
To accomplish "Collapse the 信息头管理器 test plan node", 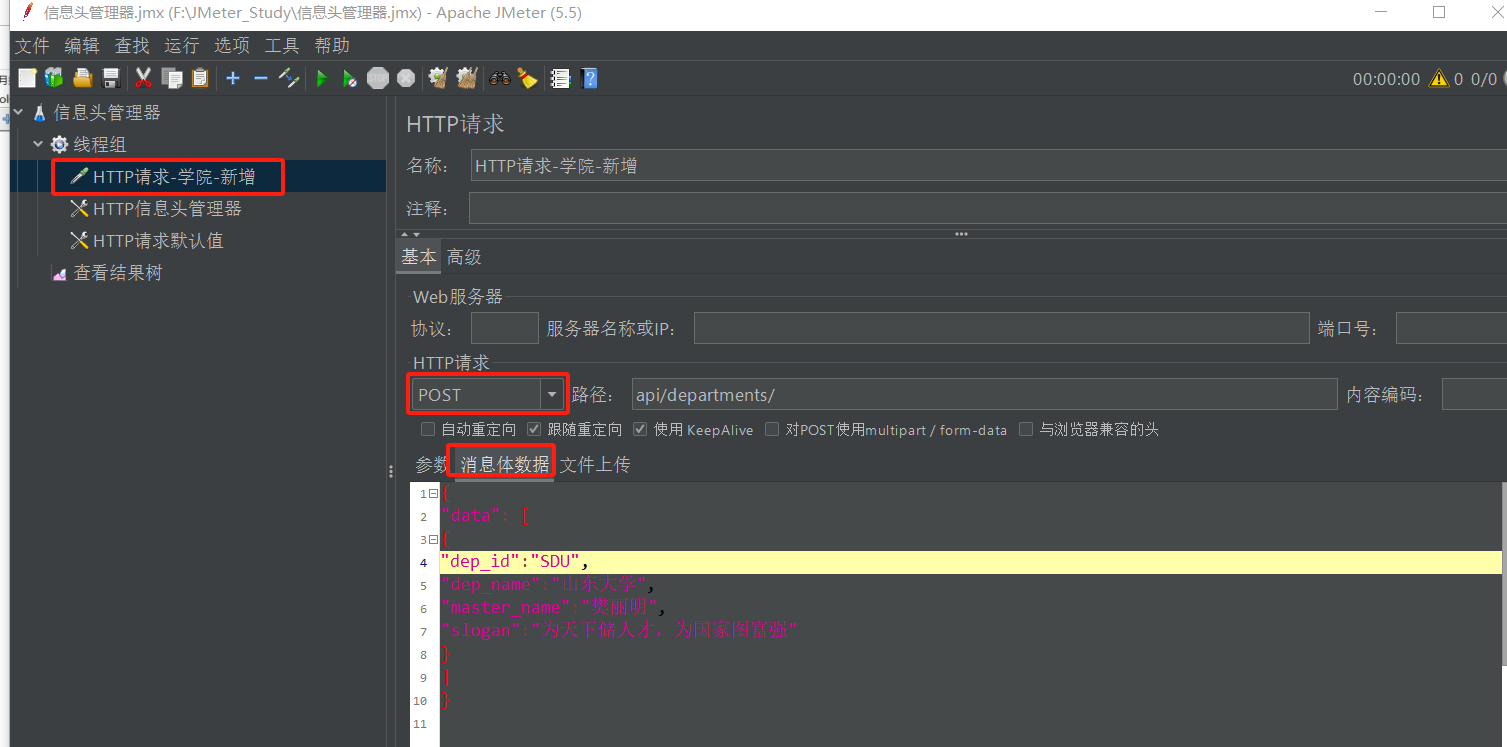I will 19,112.
